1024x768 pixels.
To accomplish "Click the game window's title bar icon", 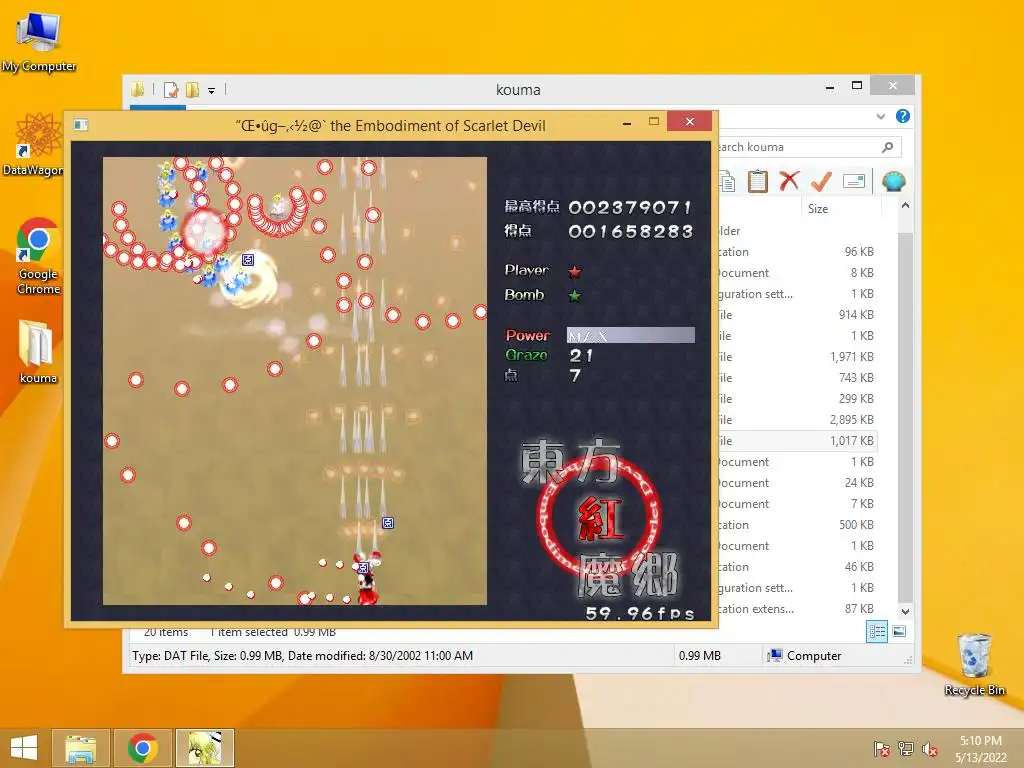I will [80, 125].
